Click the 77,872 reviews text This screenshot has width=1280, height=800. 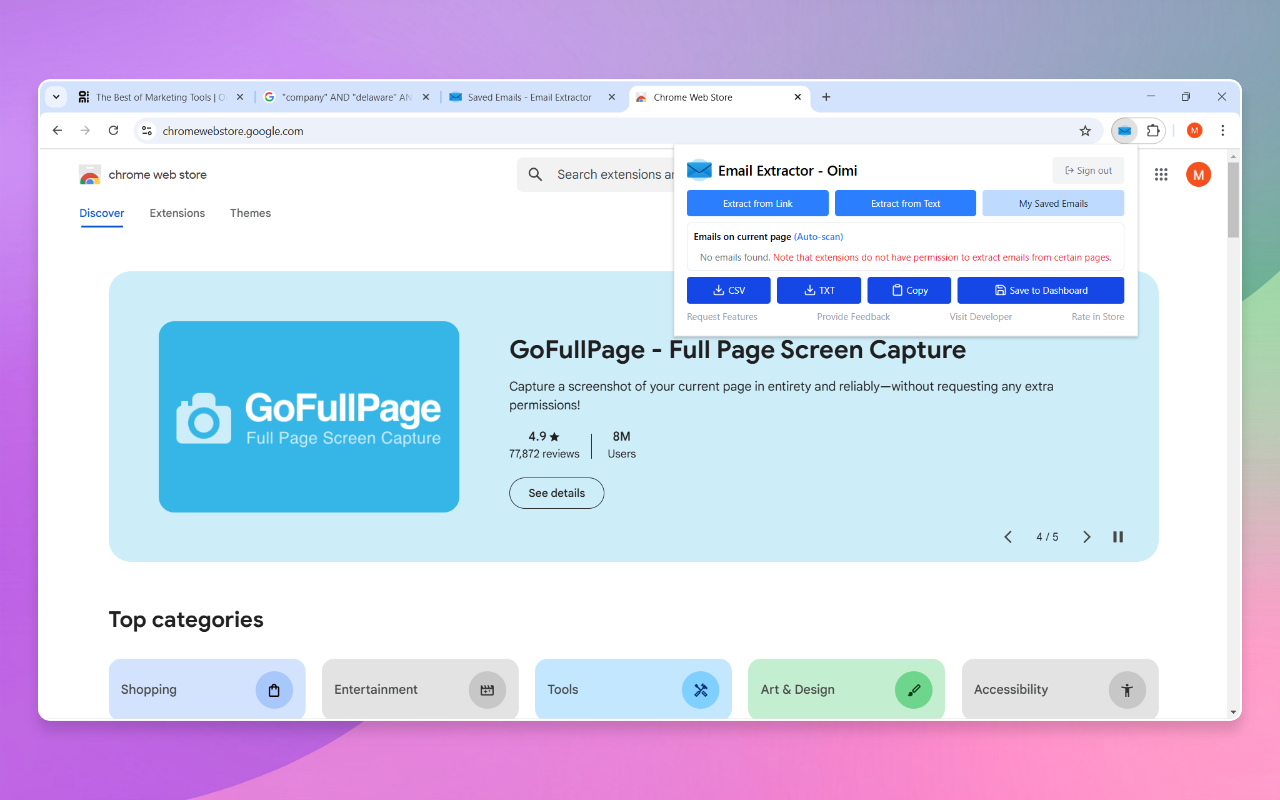pos(544,454)
